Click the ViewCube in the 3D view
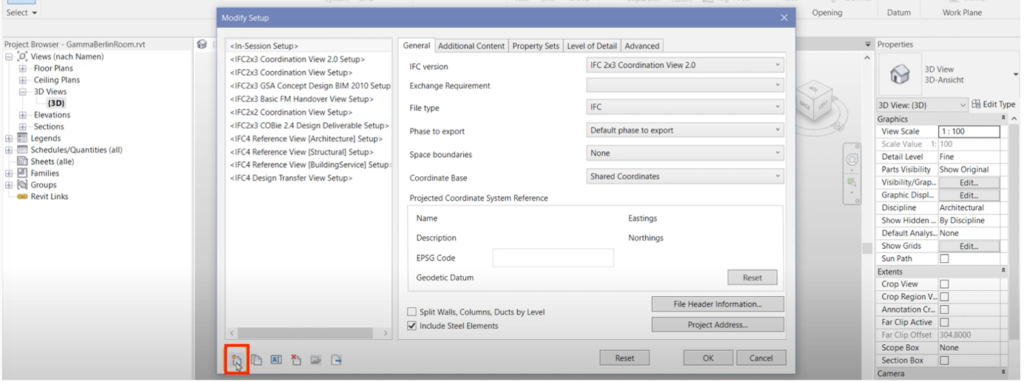Screen dimensions: 1024x382 coord(815,101)
